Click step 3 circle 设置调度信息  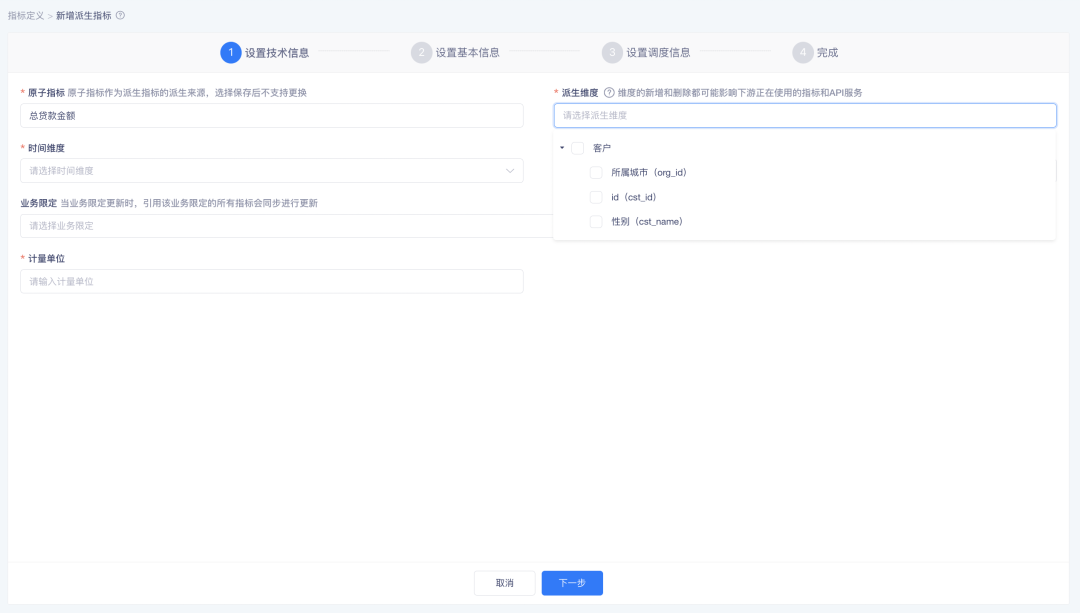coord(612,53)
